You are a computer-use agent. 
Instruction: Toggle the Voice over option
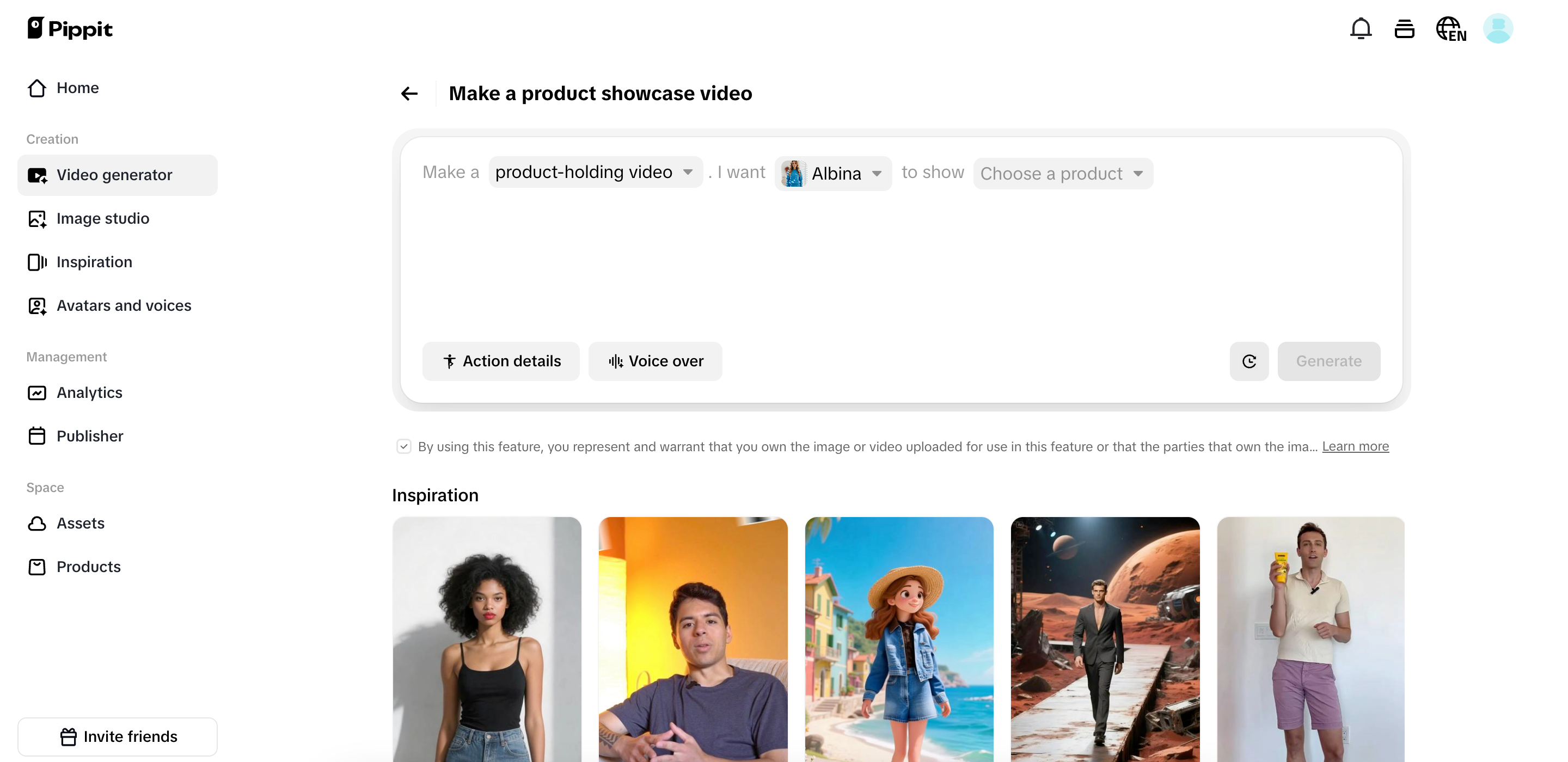(x=655, y=360)
